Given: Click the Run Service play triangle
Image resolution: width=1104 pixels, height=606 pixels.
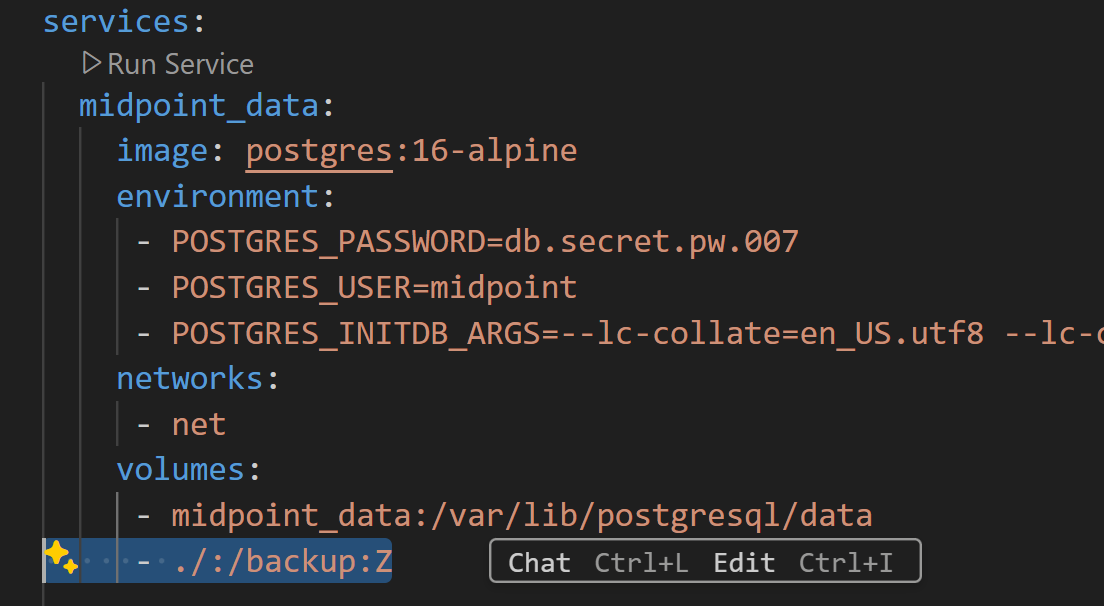Looking at the screenshot, I should point(92,63).
